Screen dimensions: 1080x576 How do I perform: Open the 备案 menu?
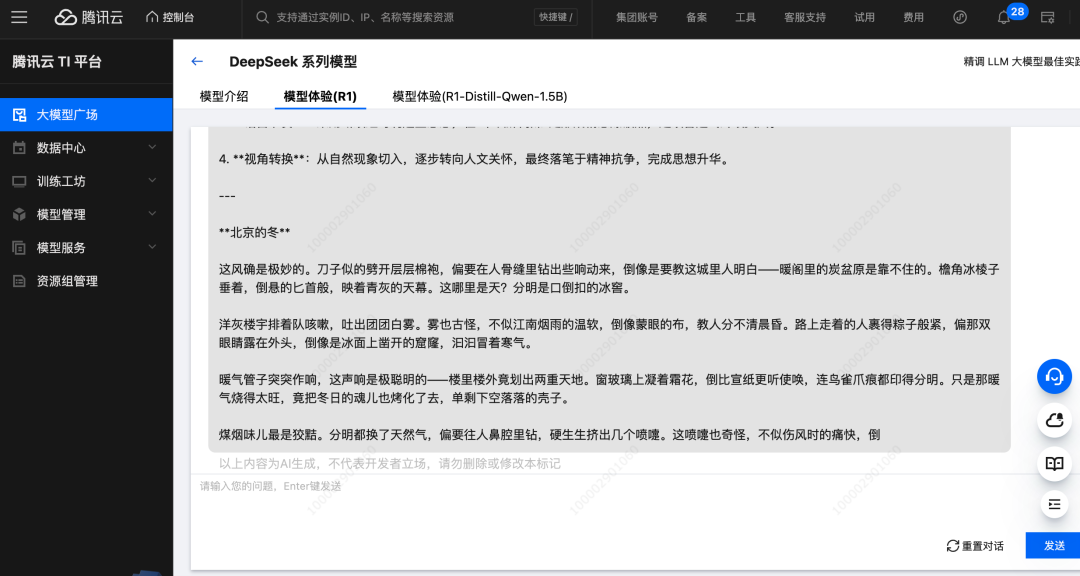tap(696, 17)
